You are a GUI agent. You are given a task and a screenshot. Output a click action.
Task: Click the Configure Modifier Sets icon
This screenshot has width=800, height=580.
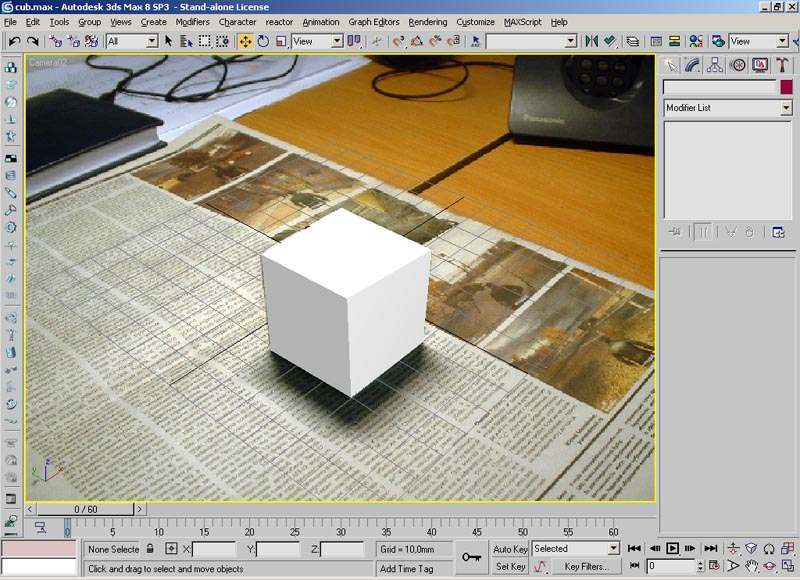(778, 232)
